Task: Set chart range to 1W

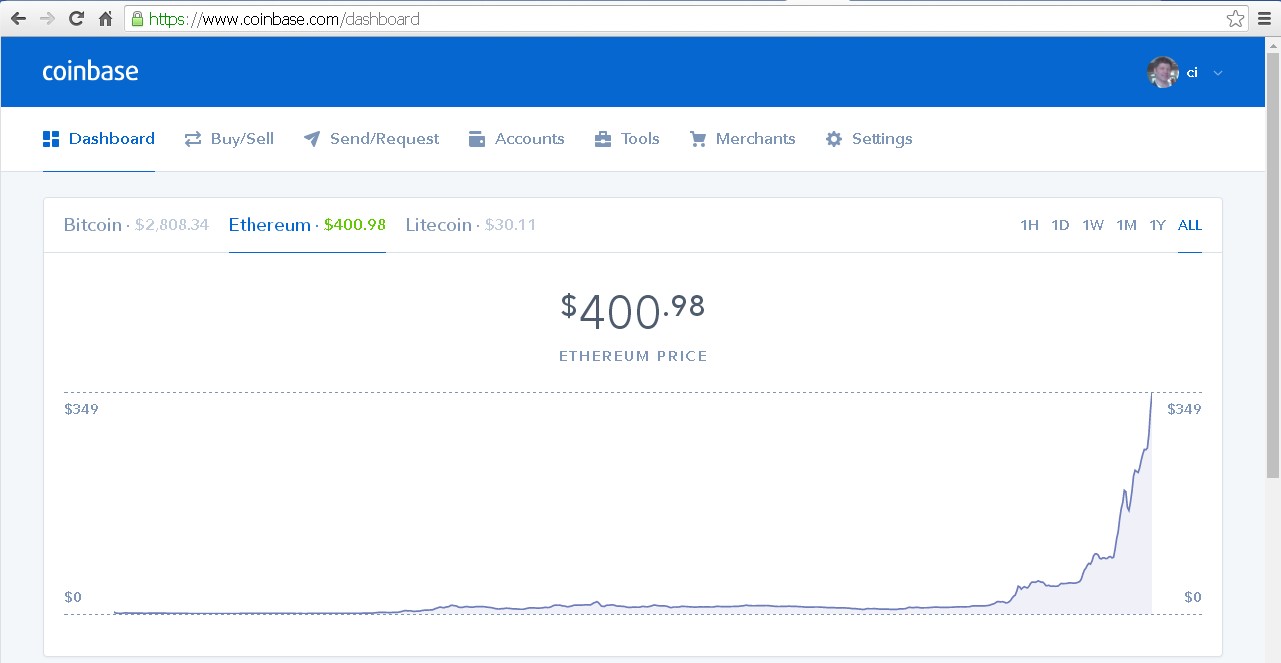Action: point(1093,225)
